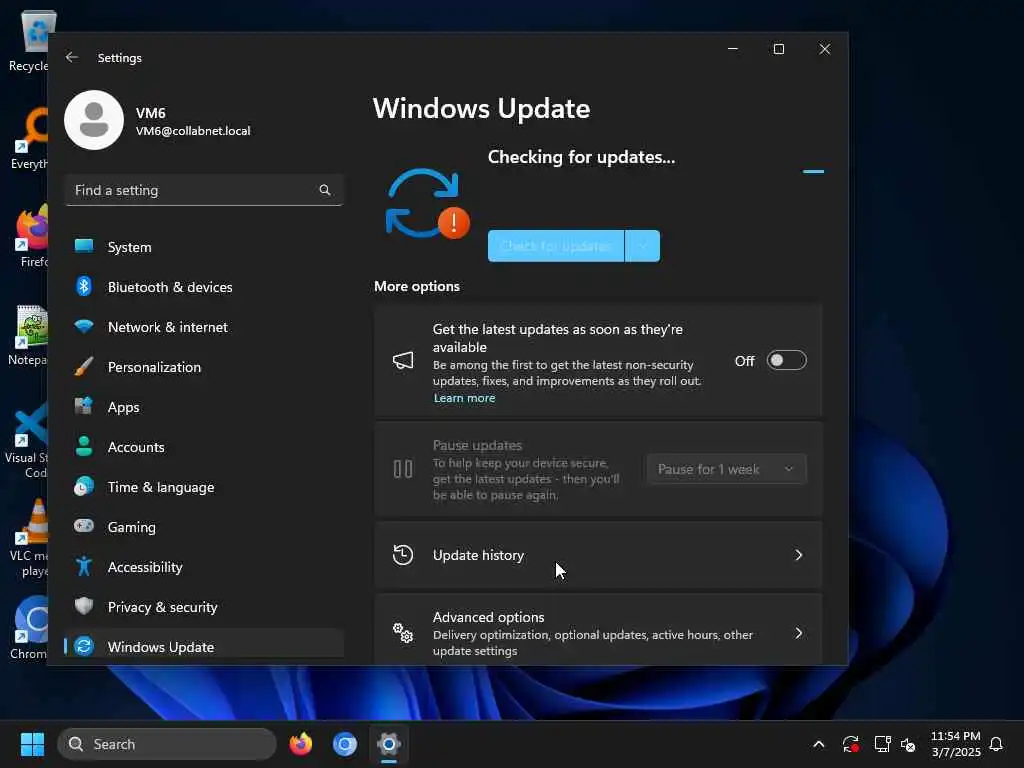
Task: Select Personalization category
Action: pos(204,367)
